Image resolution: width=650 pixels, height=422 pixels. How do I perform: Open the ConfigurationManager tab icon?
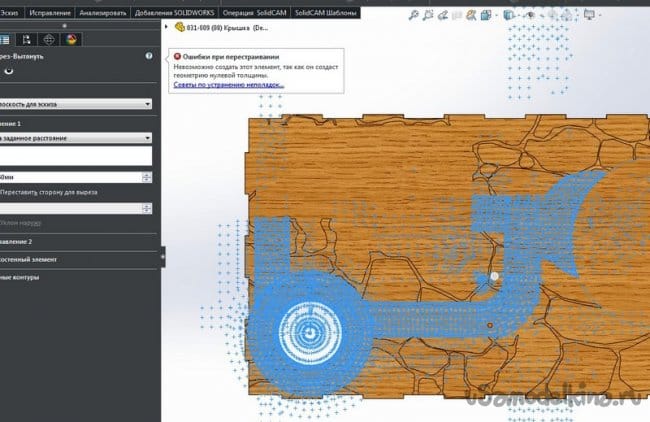(27, 39)
